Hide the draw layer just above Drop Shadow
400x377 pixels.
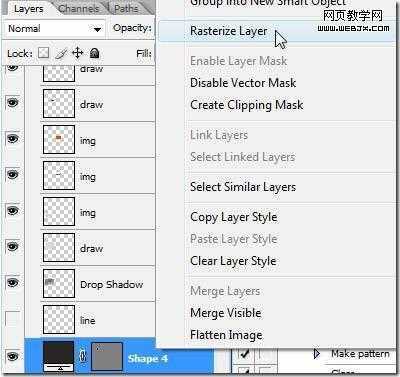pos(13,247)
